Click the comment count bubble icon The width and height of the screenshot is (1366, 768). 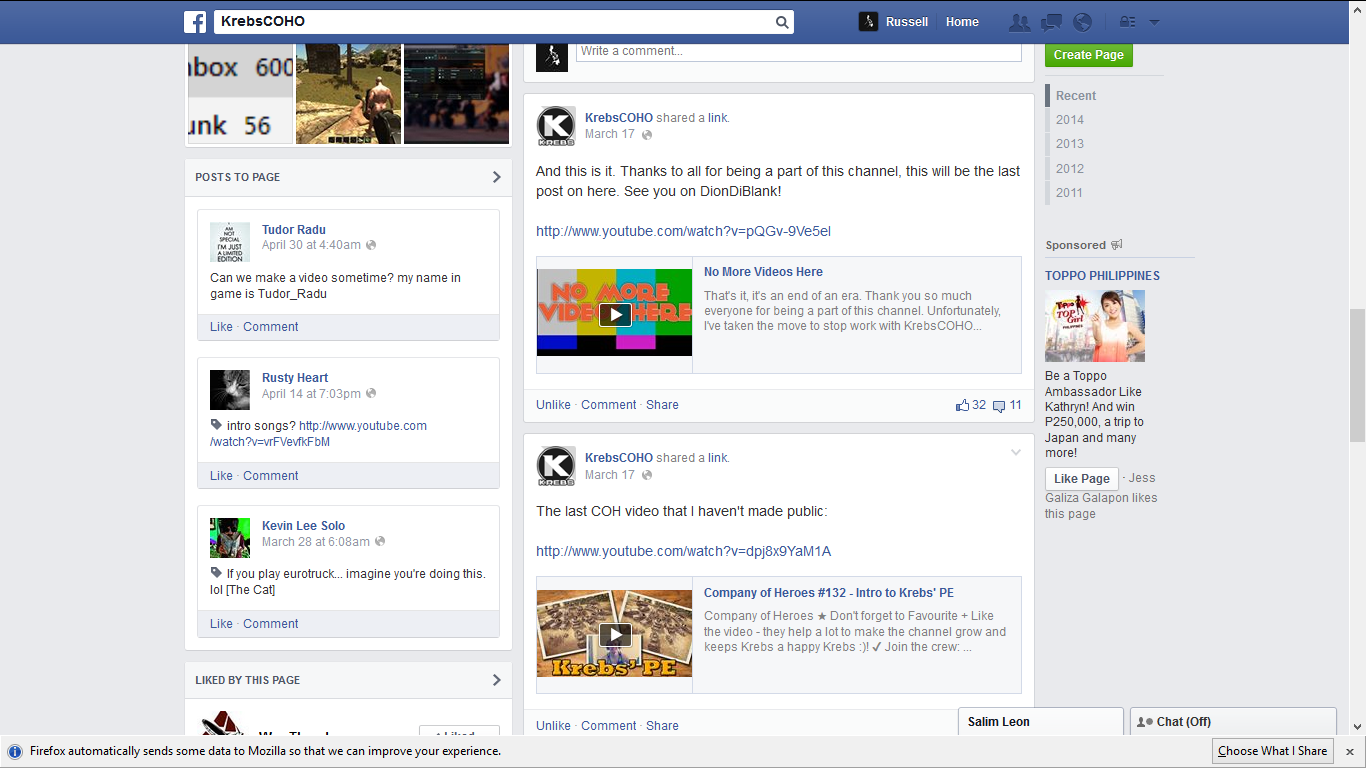[999, 406]
